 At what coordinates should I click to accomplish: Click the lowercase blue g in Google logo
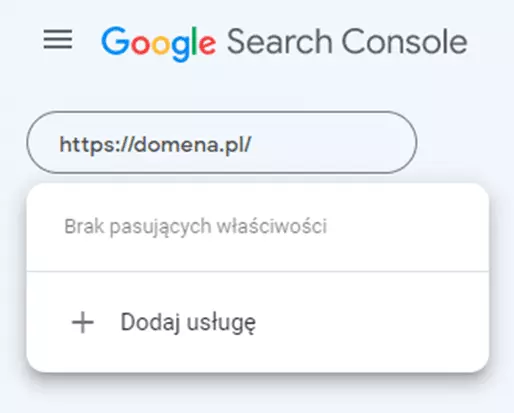tap(182, 49)
